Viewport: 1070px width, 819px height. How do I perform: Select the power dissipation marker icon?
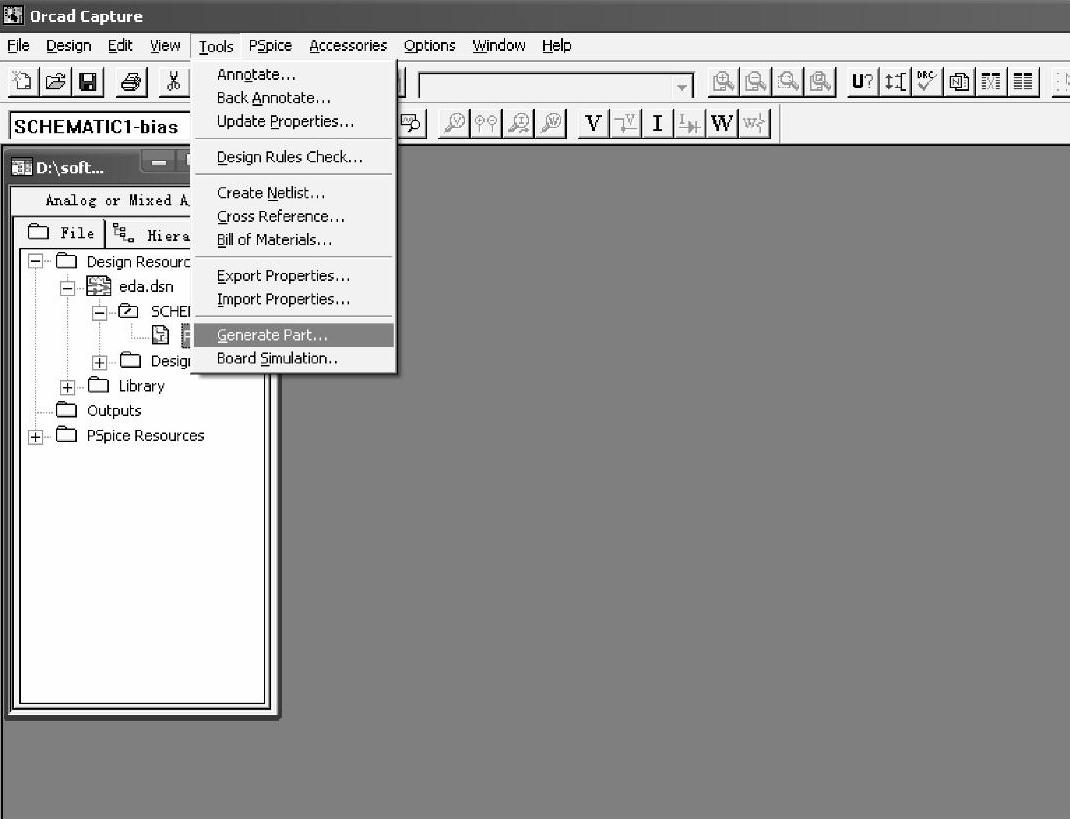point(551,123)
